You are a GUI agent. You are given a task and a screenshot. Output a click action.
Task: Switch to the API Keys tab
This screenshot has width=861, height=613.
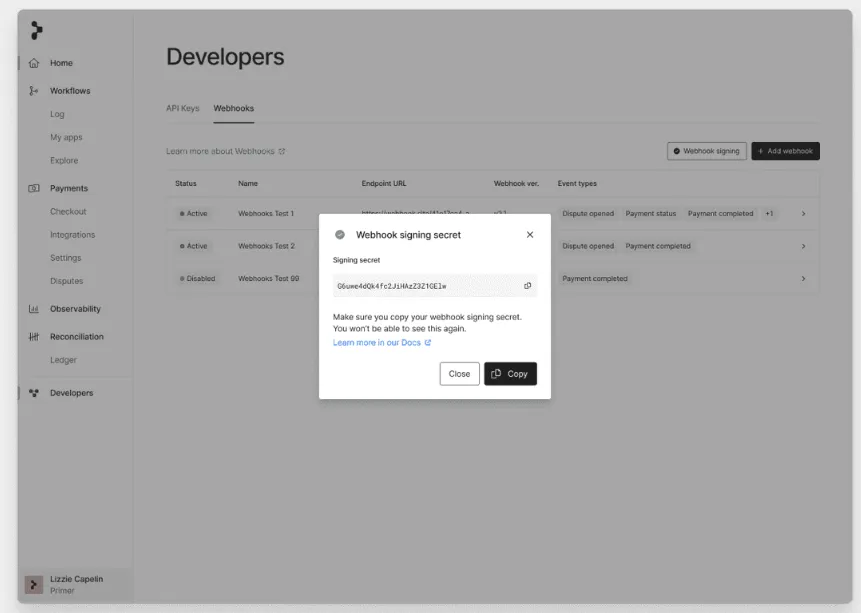(183, 108)
